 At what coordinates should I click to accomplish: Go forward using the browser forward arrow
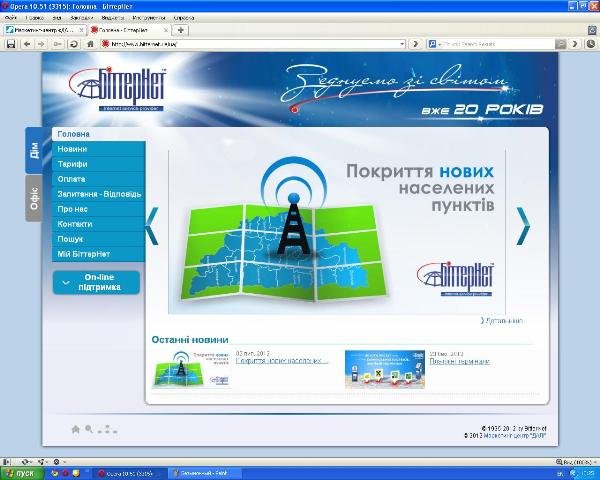41,44
